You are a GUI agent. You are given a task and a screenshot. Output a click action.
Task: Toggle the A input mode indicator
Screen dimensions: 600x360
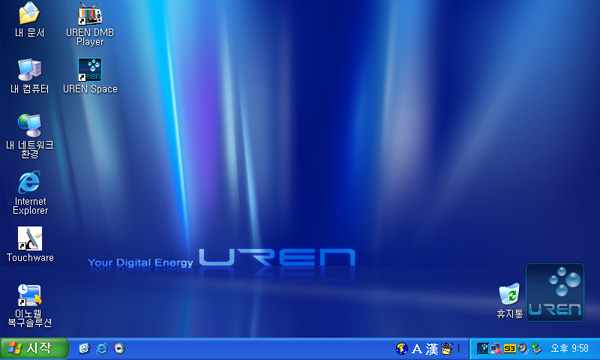(x=417, y=349)
